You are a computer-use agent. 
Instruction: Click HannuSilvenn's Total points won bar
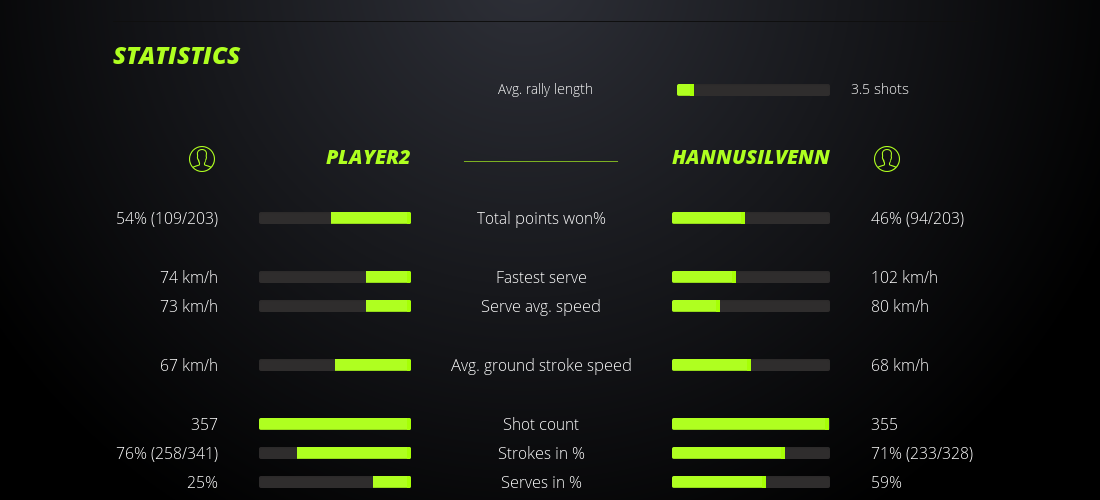coord(750,218)
